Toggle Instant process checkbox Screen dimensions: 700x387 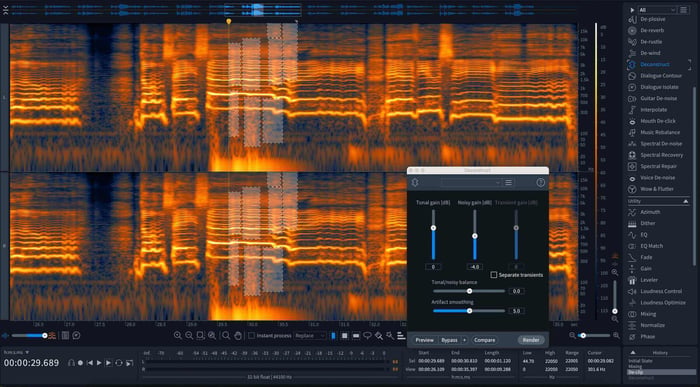click(x=251, y=336)
